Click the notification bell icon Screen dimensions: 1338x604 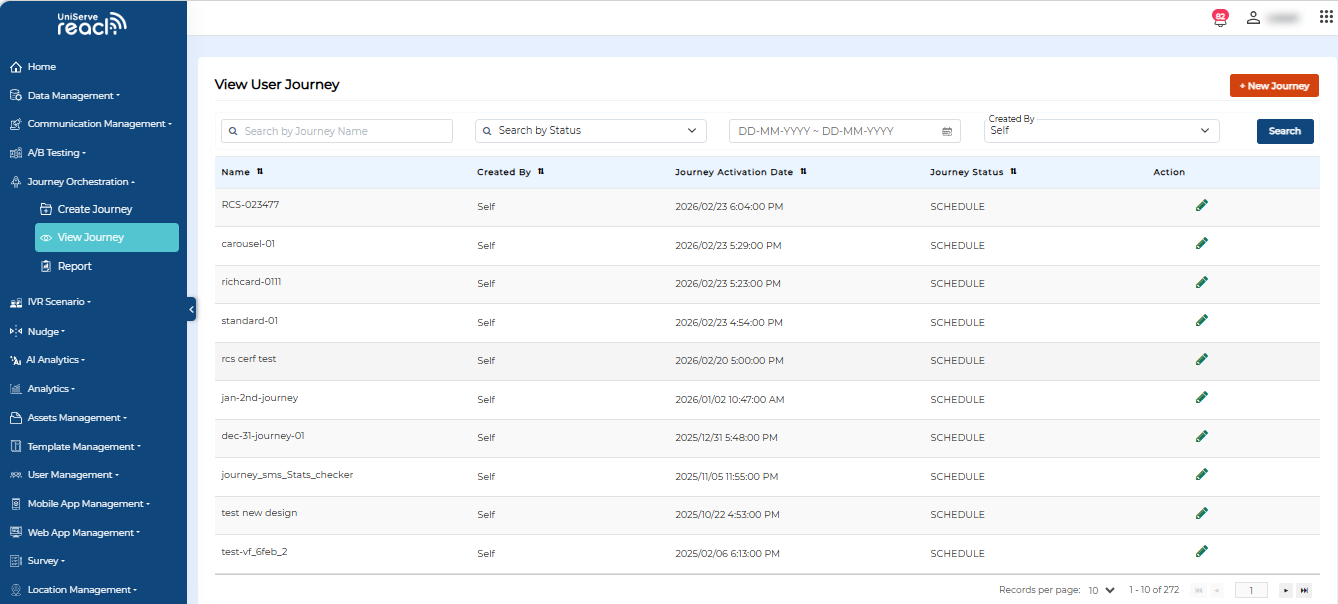tap(1219, 18)
